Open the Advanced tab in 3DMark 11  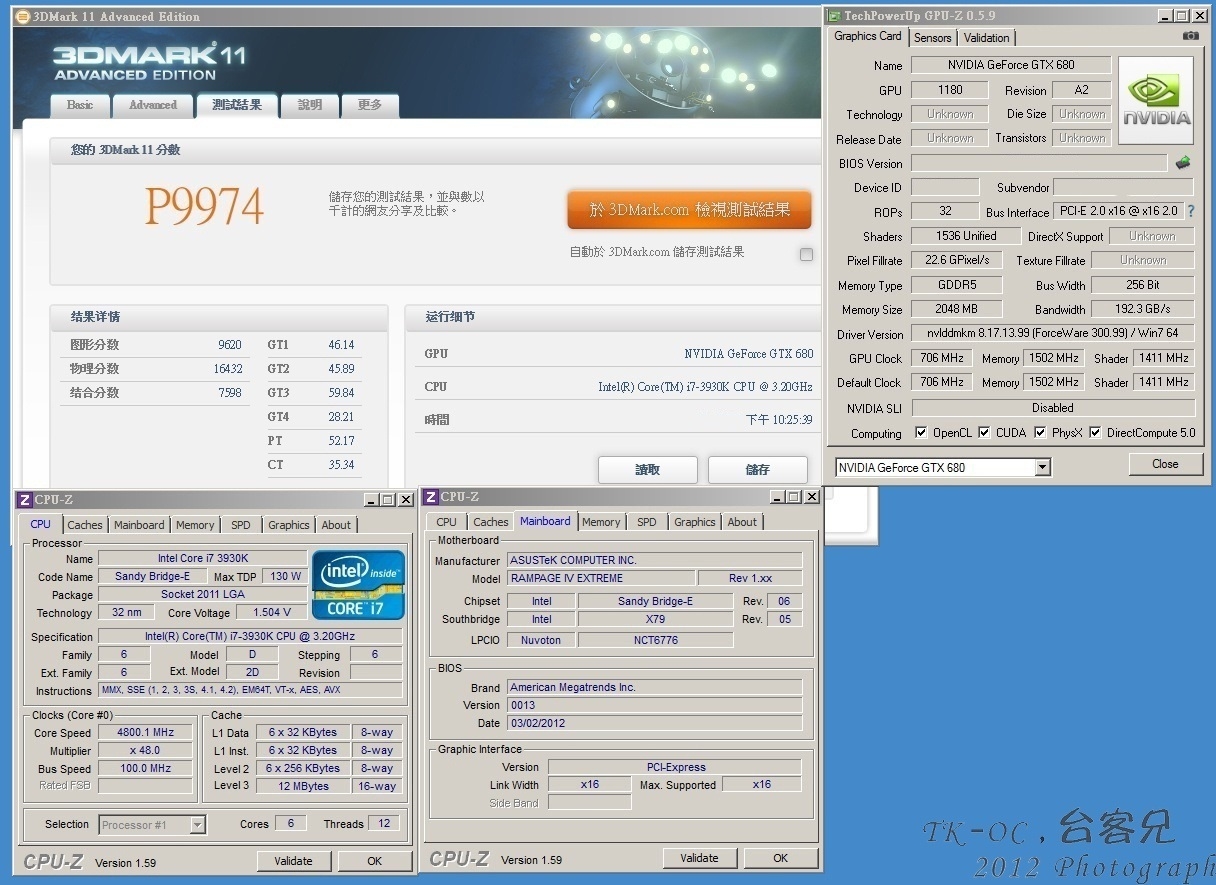coord(152,105)
